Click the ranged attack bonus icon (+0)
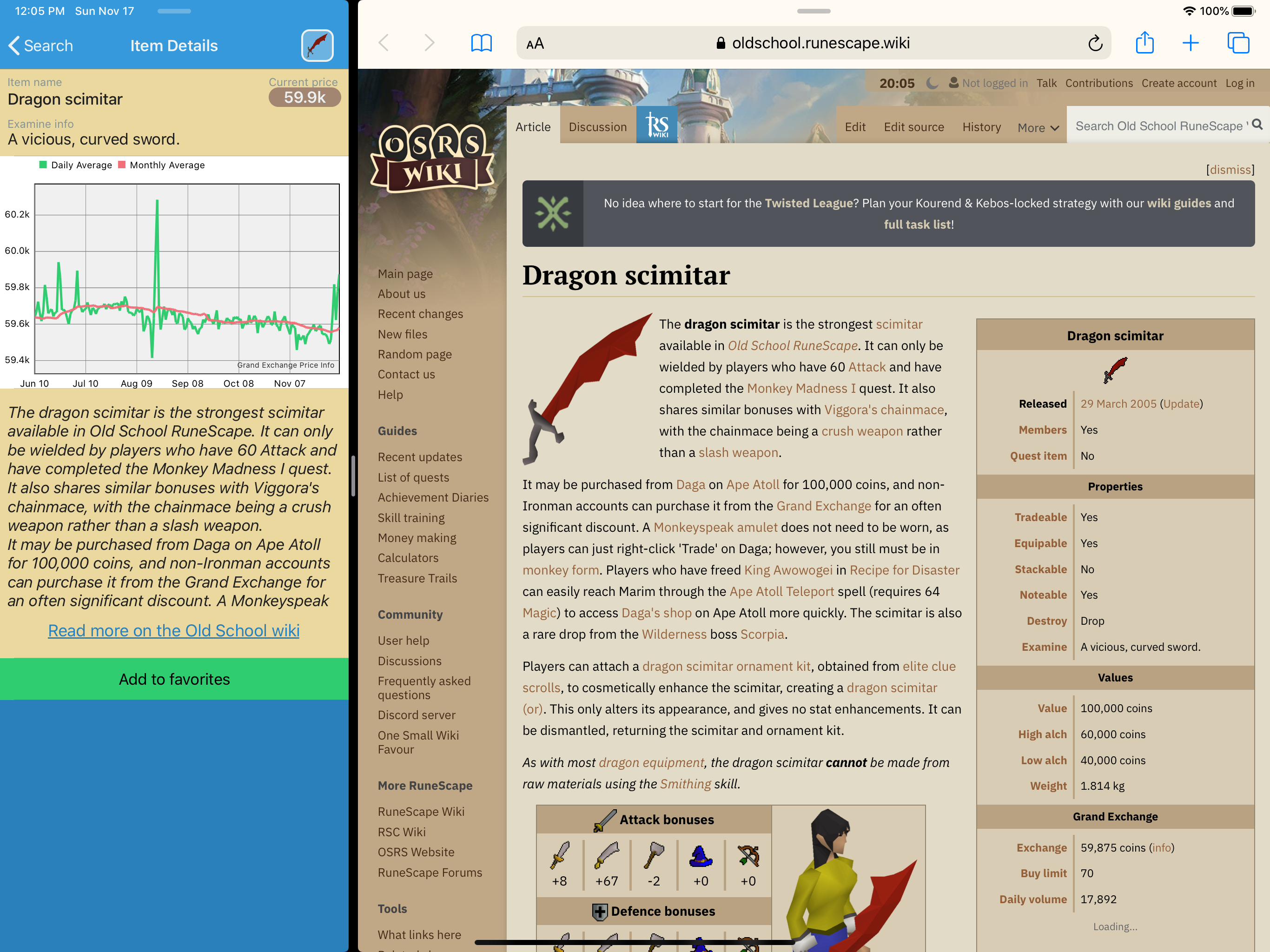 748,854
